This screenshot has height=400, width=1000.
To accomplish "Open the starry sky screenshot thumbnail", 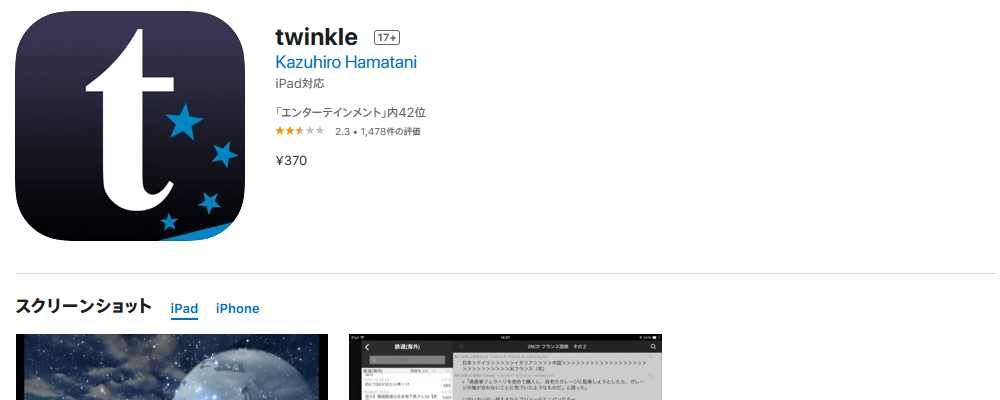I will tap(172, 367).
